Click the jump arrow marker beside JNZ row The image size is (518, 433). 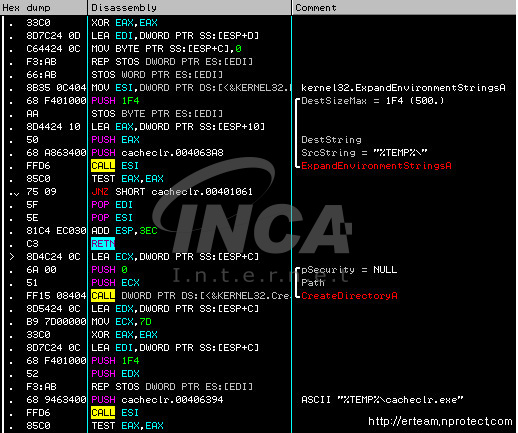(14, 193)
